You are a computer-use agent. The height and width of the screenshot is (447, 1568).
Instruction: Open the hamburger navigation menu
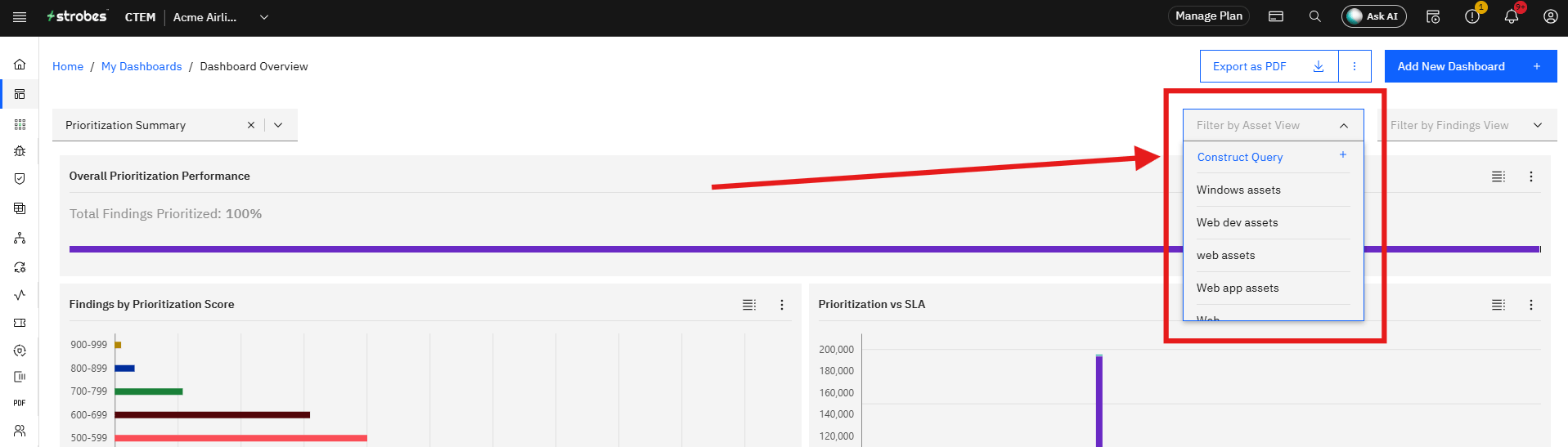click(20, 17)
